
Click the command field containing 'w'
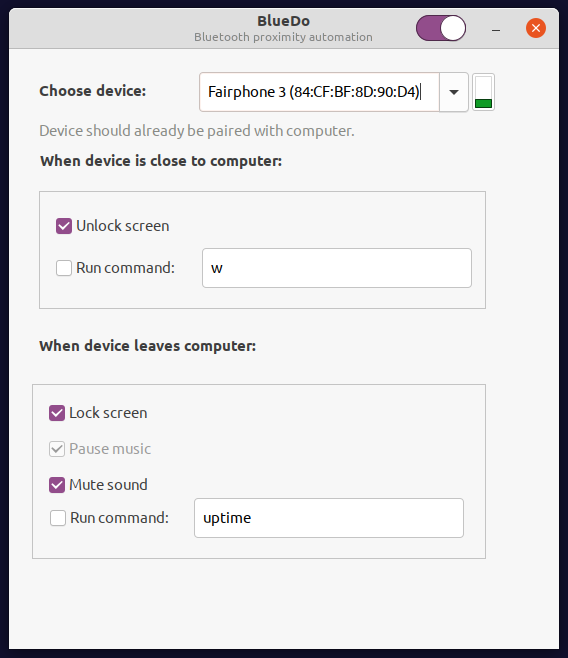point(337,268)
